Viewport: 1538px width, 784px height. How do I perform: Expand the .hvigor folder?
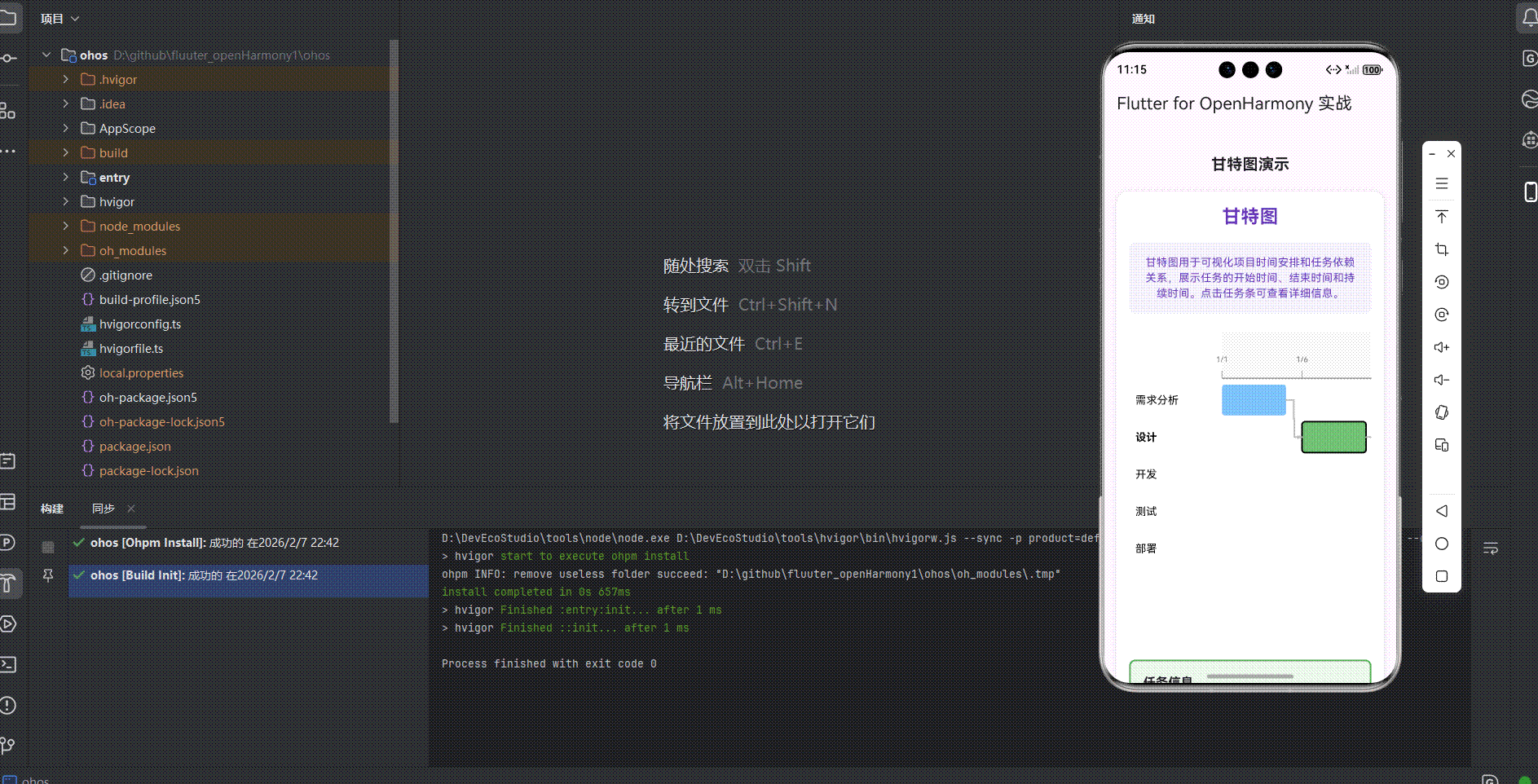point(66,79)
